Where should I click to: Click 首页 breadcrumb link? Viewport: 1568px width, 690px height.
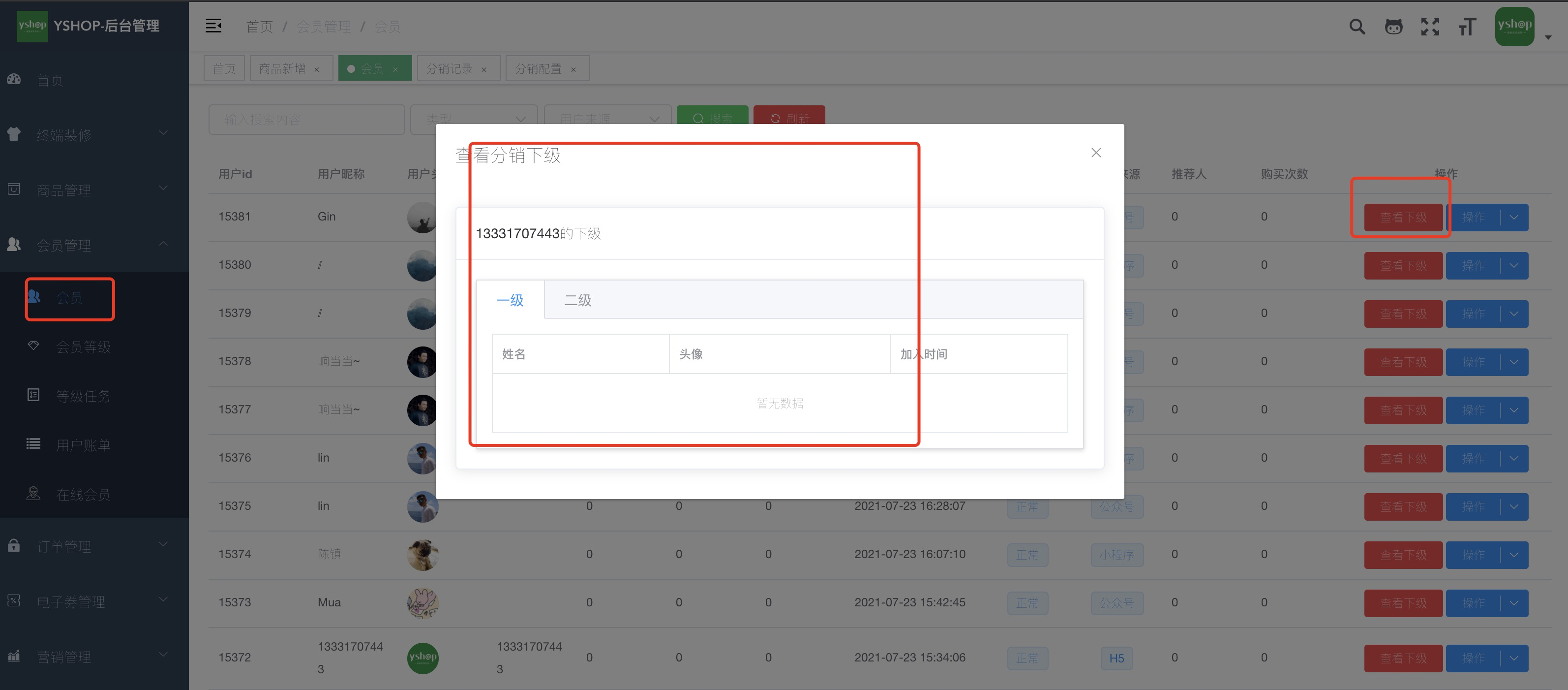point(259,26)
